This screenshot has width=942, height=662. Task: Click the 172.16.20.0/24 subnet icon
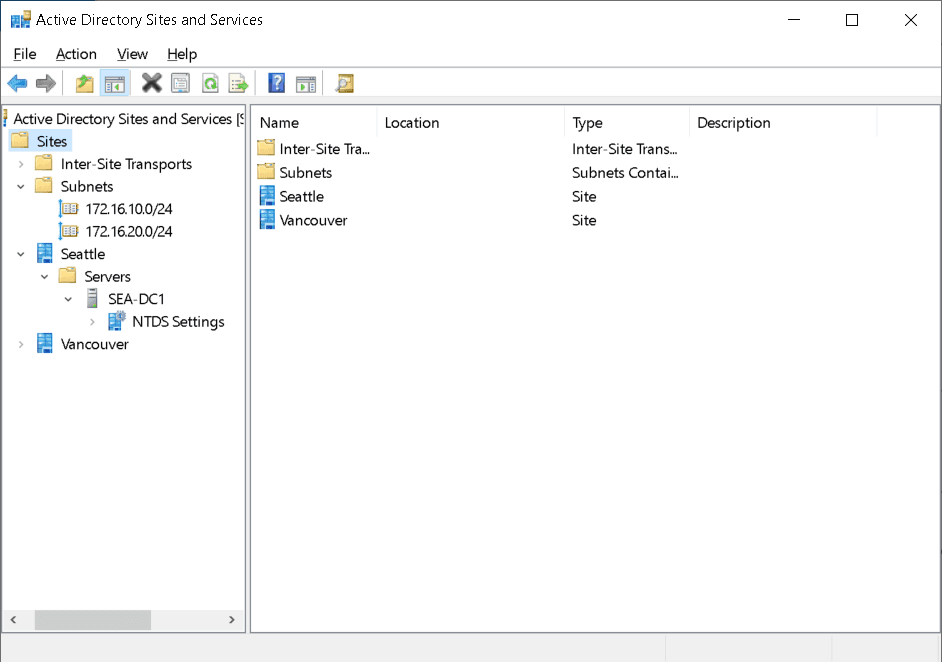click(x=68, y=231)
